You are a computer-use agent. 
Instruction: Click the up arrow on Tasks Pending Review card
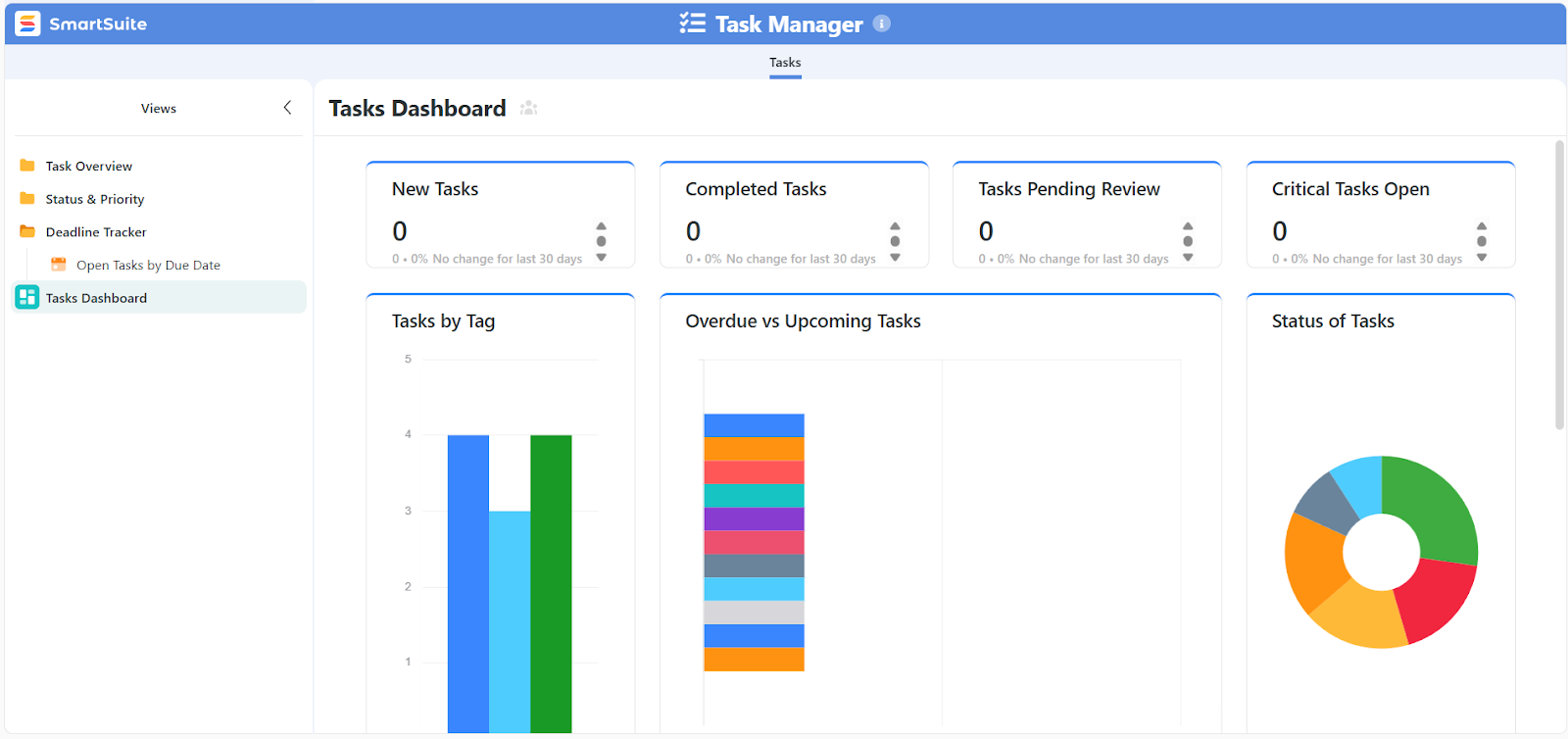coord(1188,225)
